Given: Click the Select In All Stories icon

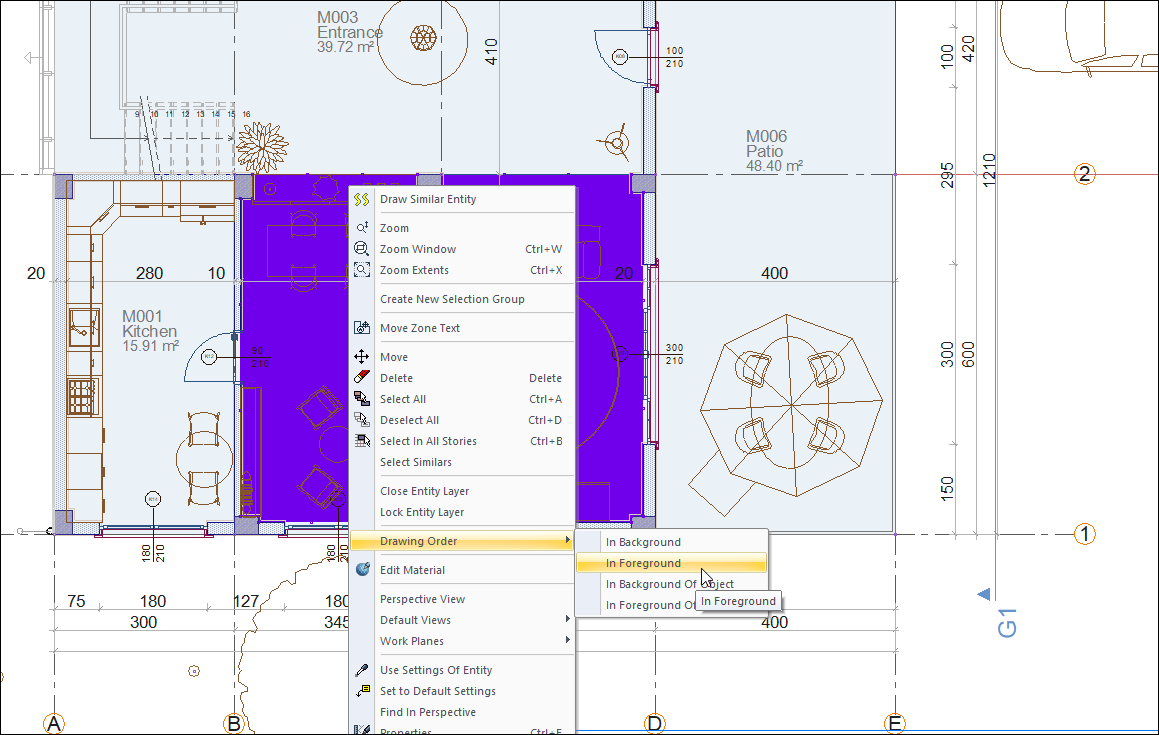Looking at the screenshot, I should (x=362, y=441).
